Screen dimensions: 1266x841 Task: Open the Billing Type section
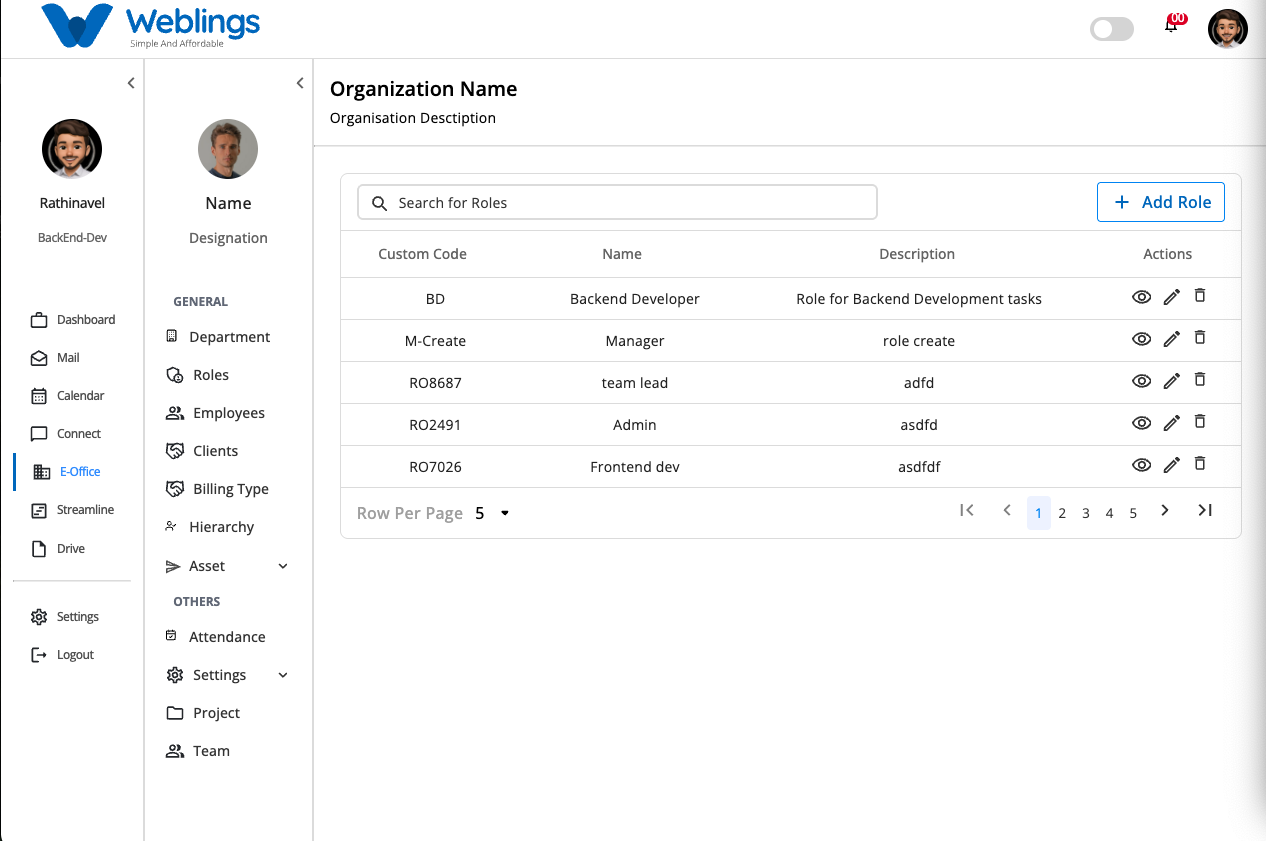click(217, 489)
